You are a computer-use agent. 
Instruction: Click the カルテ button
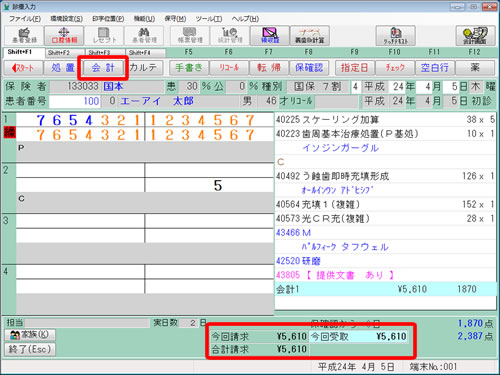click(144, 68)
